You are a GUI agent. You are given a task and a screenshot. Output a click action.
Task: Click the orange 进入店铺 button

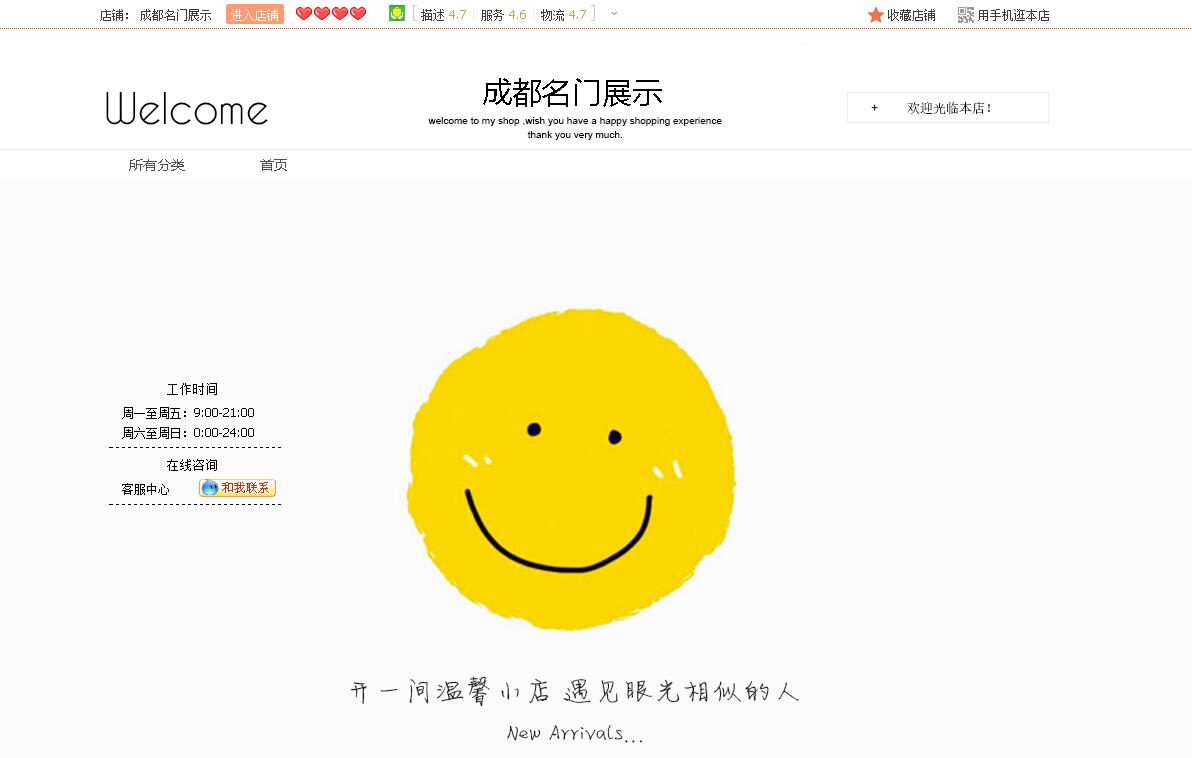(253, 14)
